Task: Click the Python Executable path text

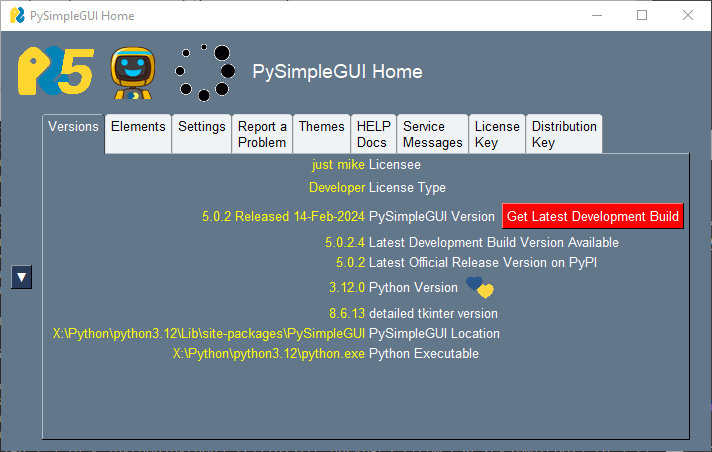Action: [x=268, y=354]
